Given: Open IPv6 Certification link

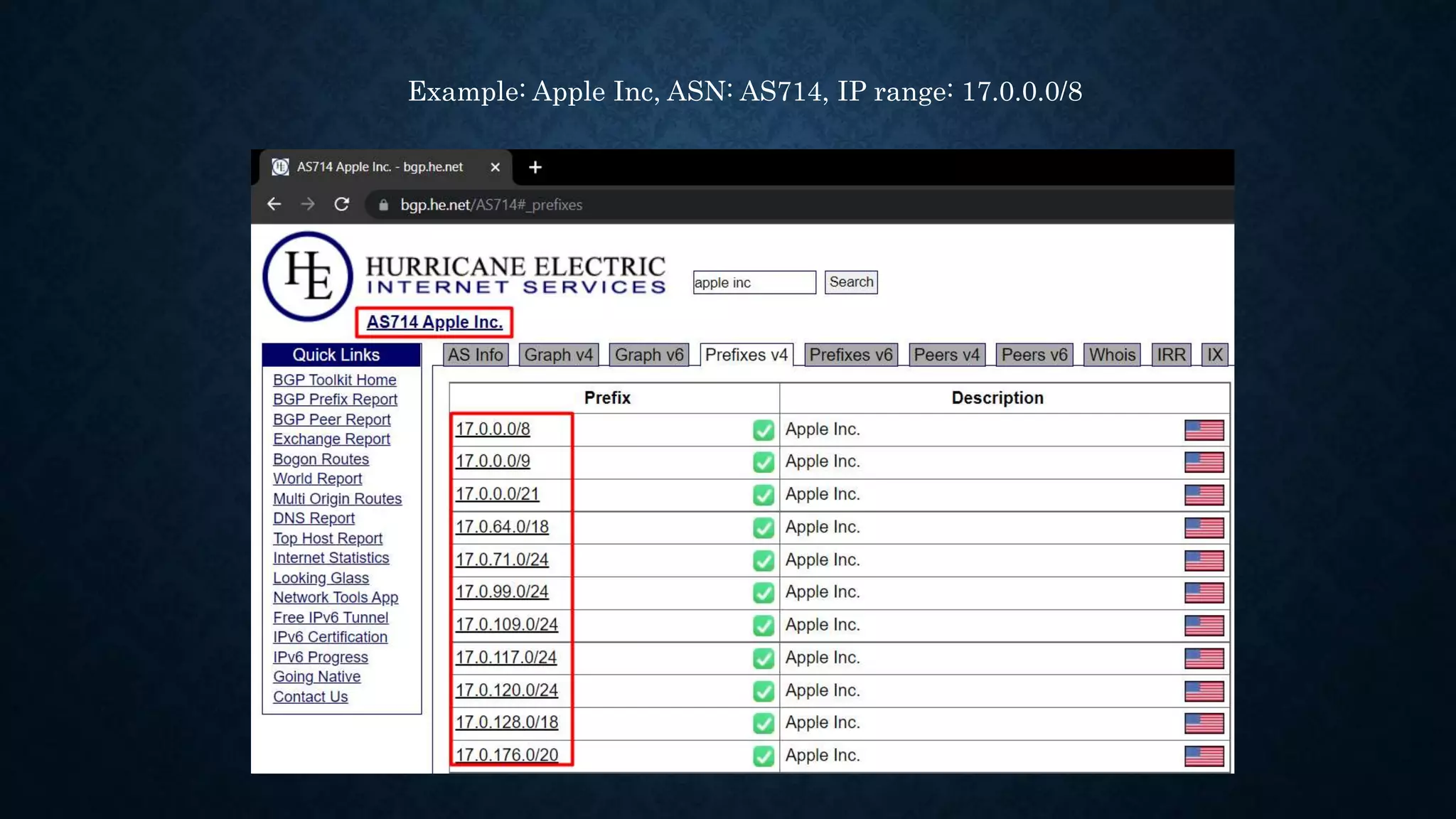Looking at the screenshot, I should pos(331,637).
